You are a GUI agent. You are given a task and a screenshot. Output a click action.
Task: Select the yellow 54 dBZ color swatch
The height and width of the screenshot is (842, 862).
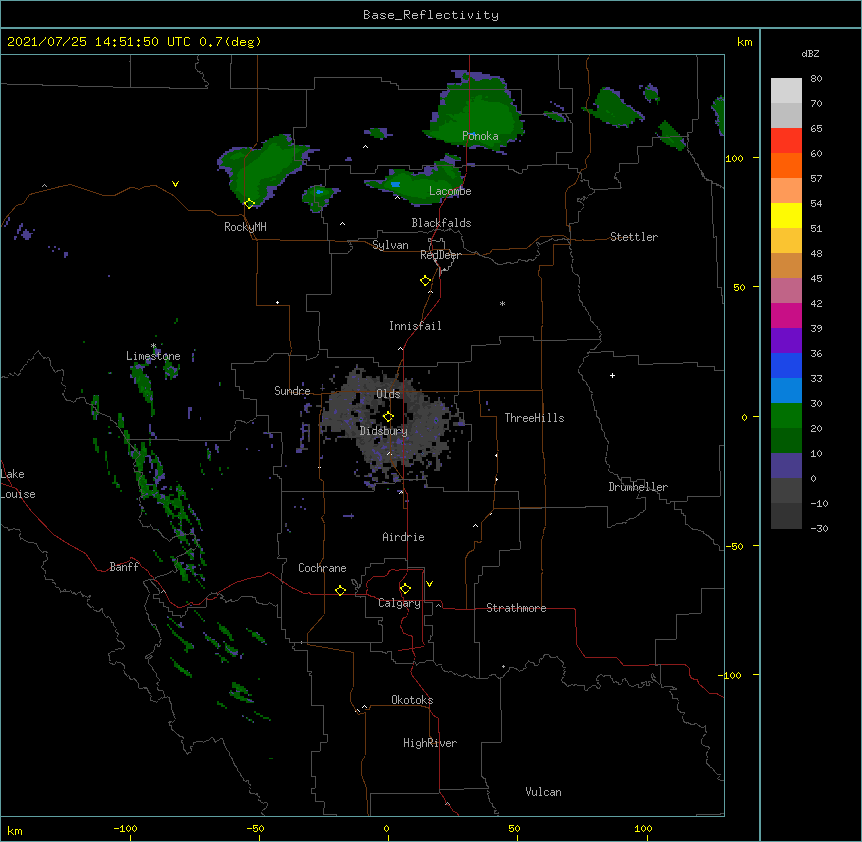786,215
